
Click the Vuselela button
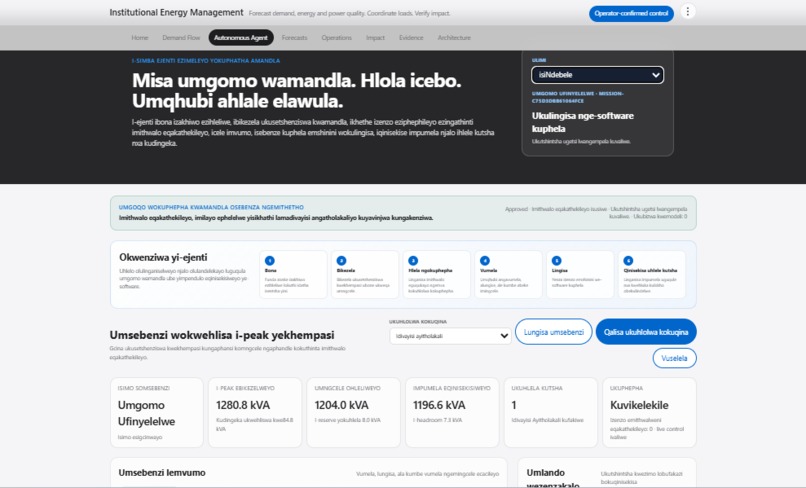[x=674, y=358]
